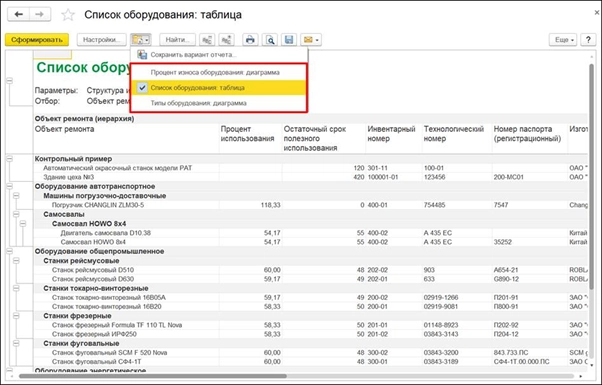Viewport: 602px width, 385px height.
Task: Collapse the Станки фрезерные group
Action: pyautogui.click(x=16, y=316)
